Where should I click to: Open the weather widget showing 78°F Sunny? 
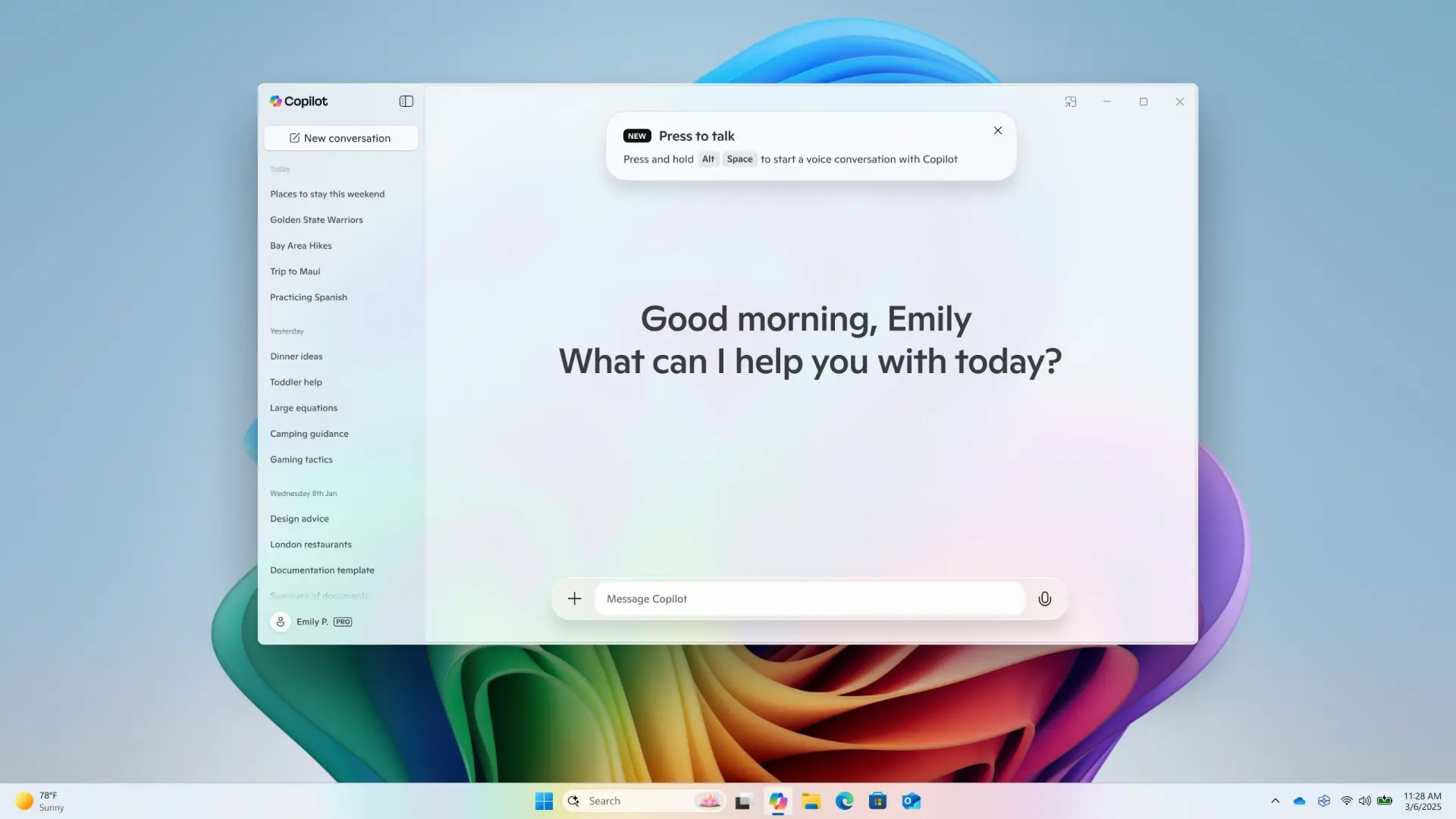click(x=41, y=801)
